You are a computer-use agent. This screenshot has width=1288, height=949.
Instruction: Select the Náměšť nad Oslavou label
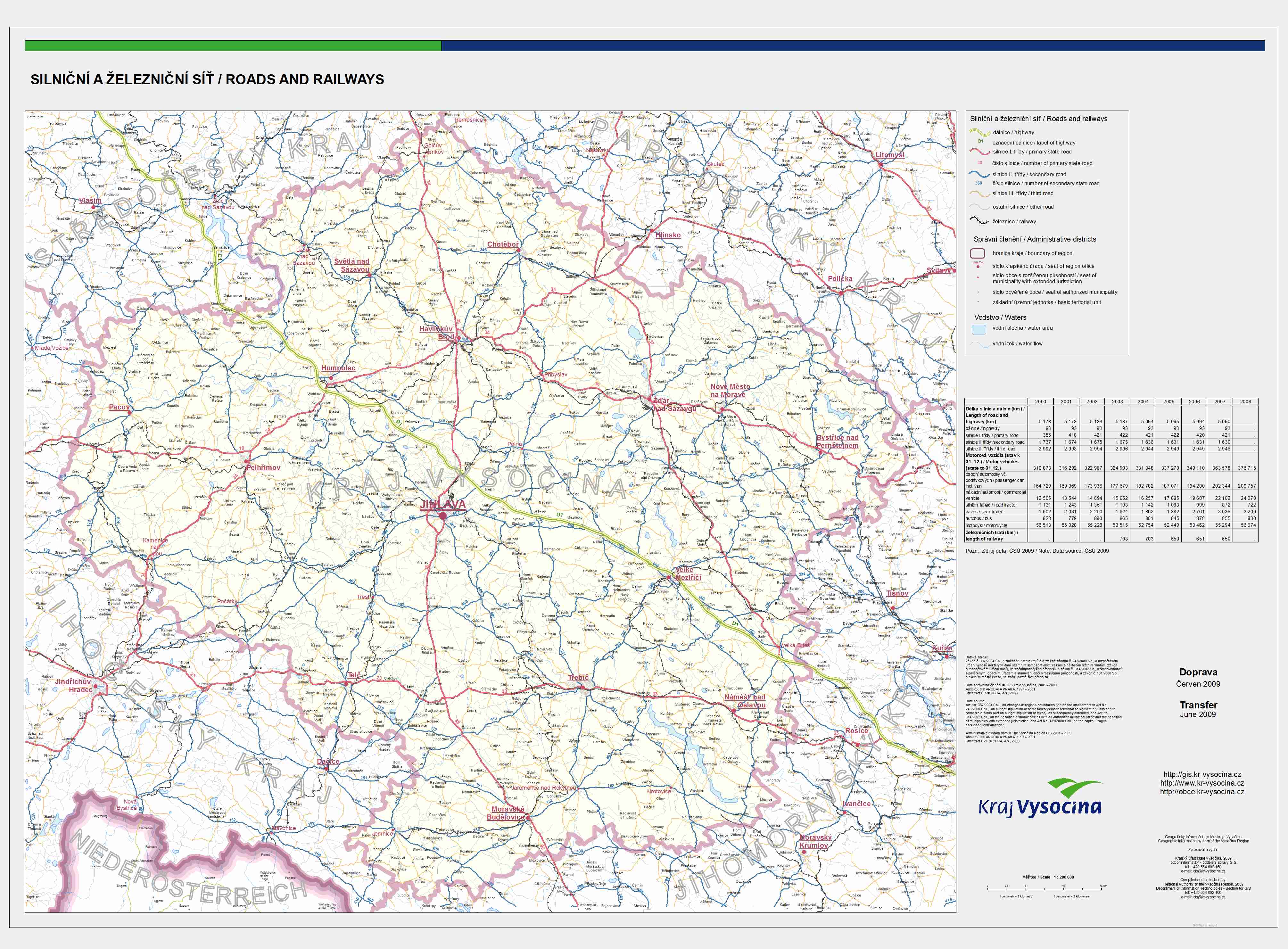click(x=745, y=701)
